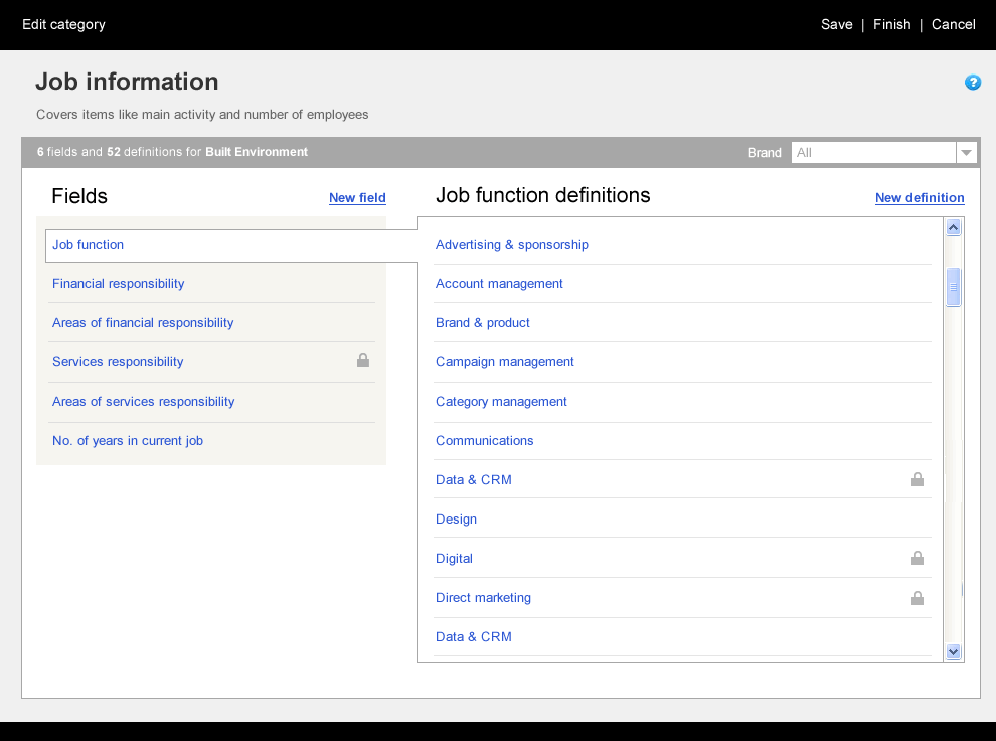Select No. of years in current job
Image resolution: width=996 pixels, height=741 pixels.
127,441
